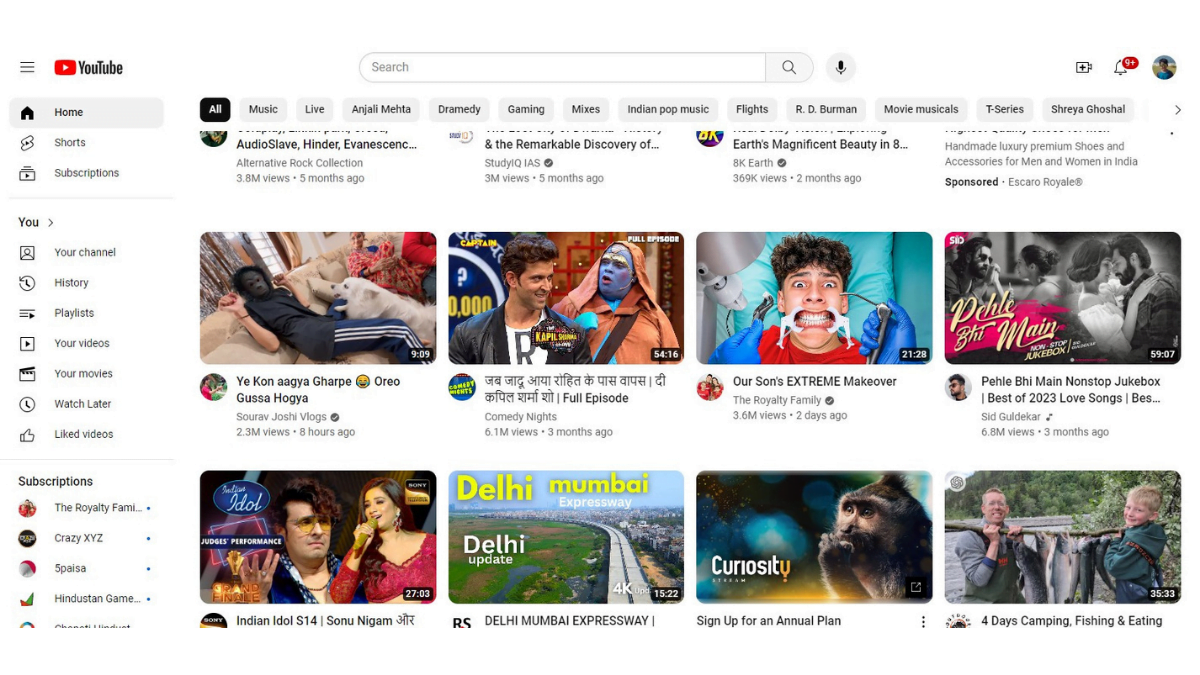Open Delhi Mumbai Expressway thumbnail
The width and height of the screenshot is (1200, 675).
point(566,537)
